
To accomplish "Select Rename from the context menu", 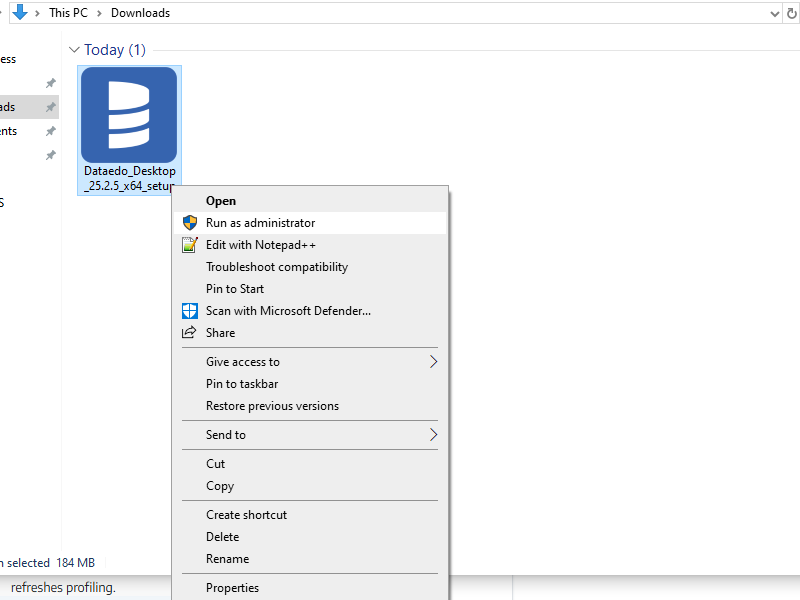I will (310, 559).
